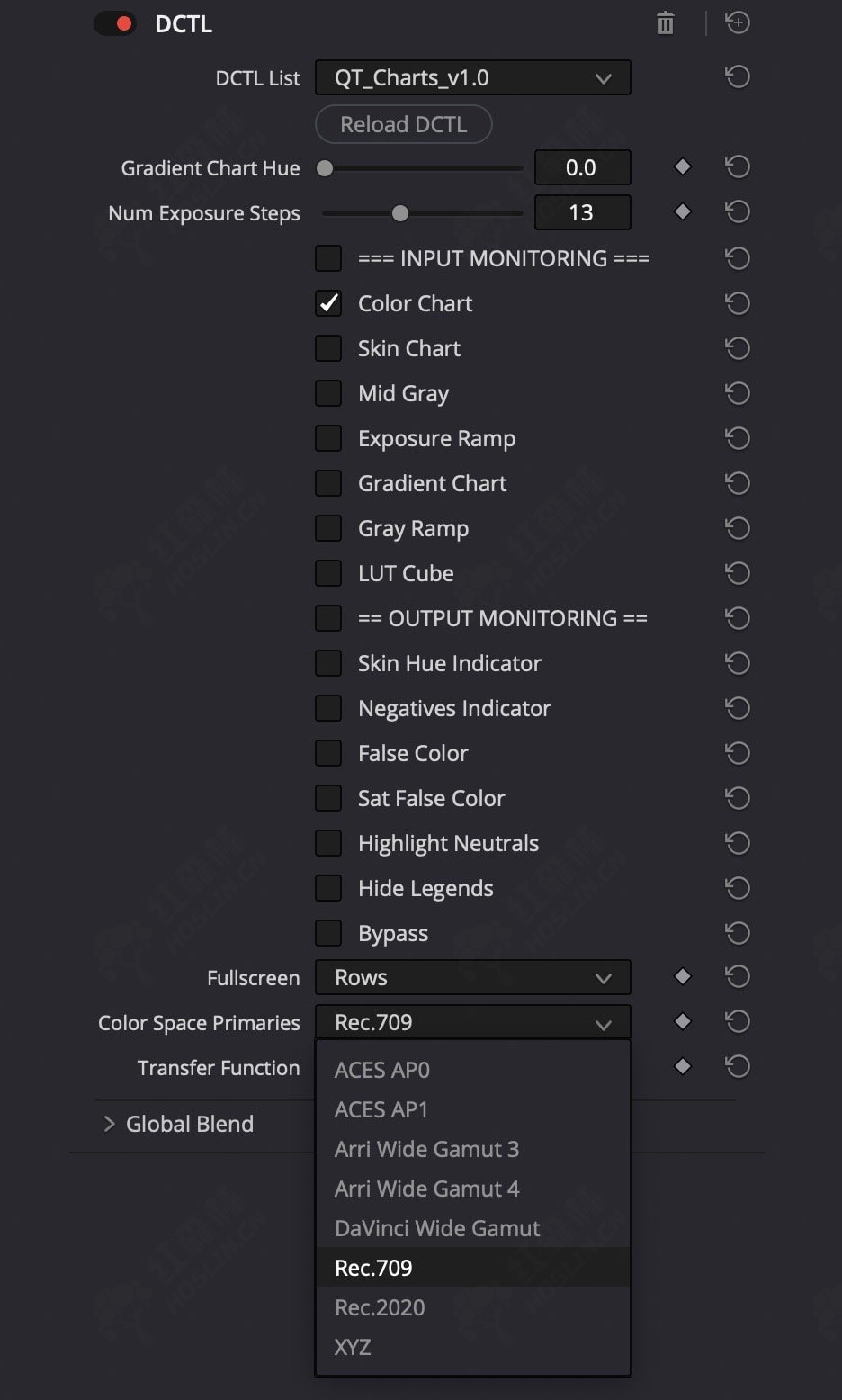Image resolution: width=842 pixels, height=1400 pixels.
Task: Select ACES AP1 from the primaries list
Action: pyautogui.click(x=381, y=1109)
